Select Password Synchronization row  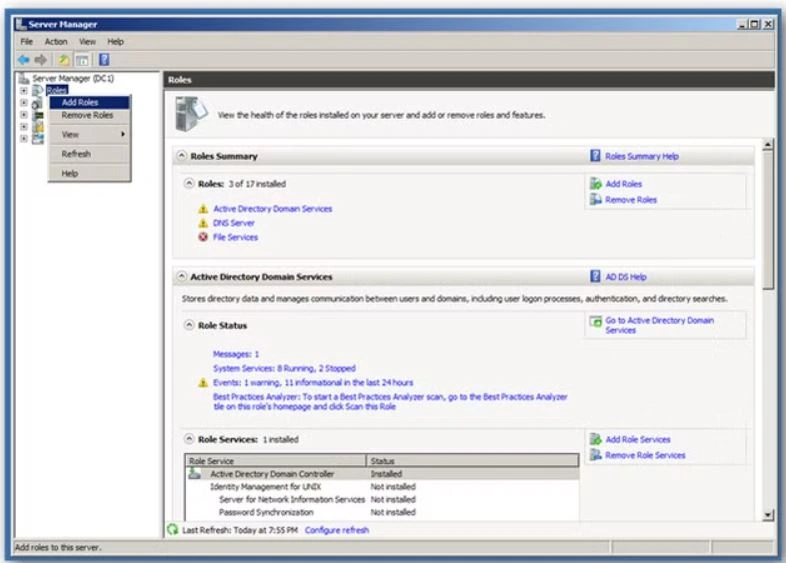coord(382,512)
